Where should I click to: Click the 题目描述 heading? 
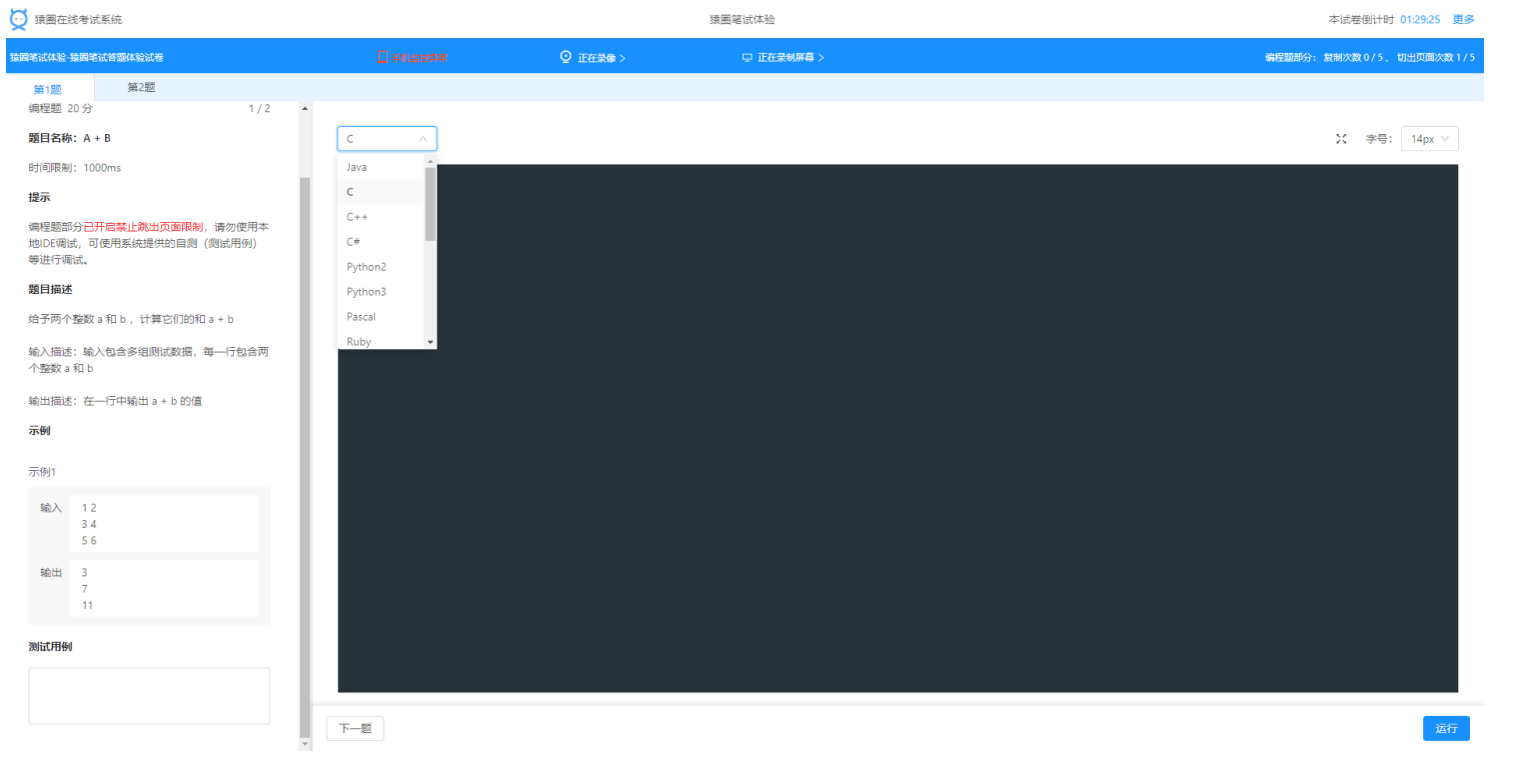(x=50, y=289)
